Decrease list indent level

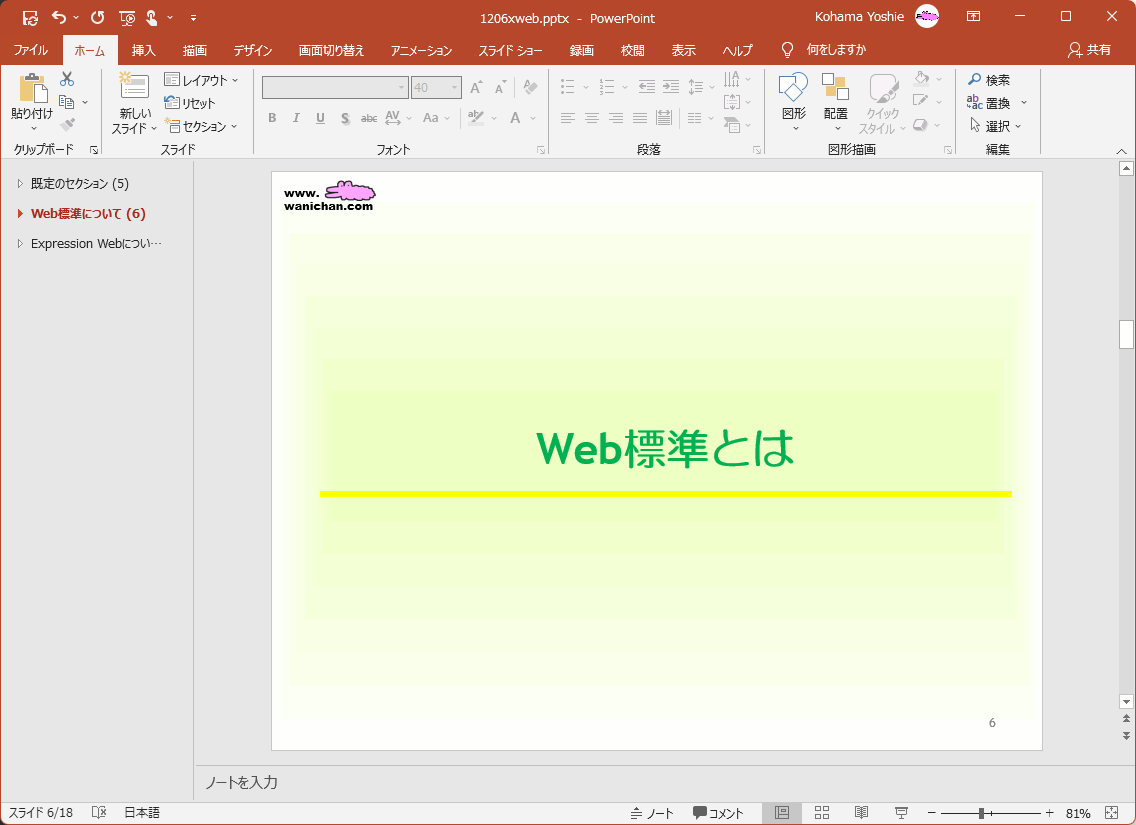tap(646, 87)
